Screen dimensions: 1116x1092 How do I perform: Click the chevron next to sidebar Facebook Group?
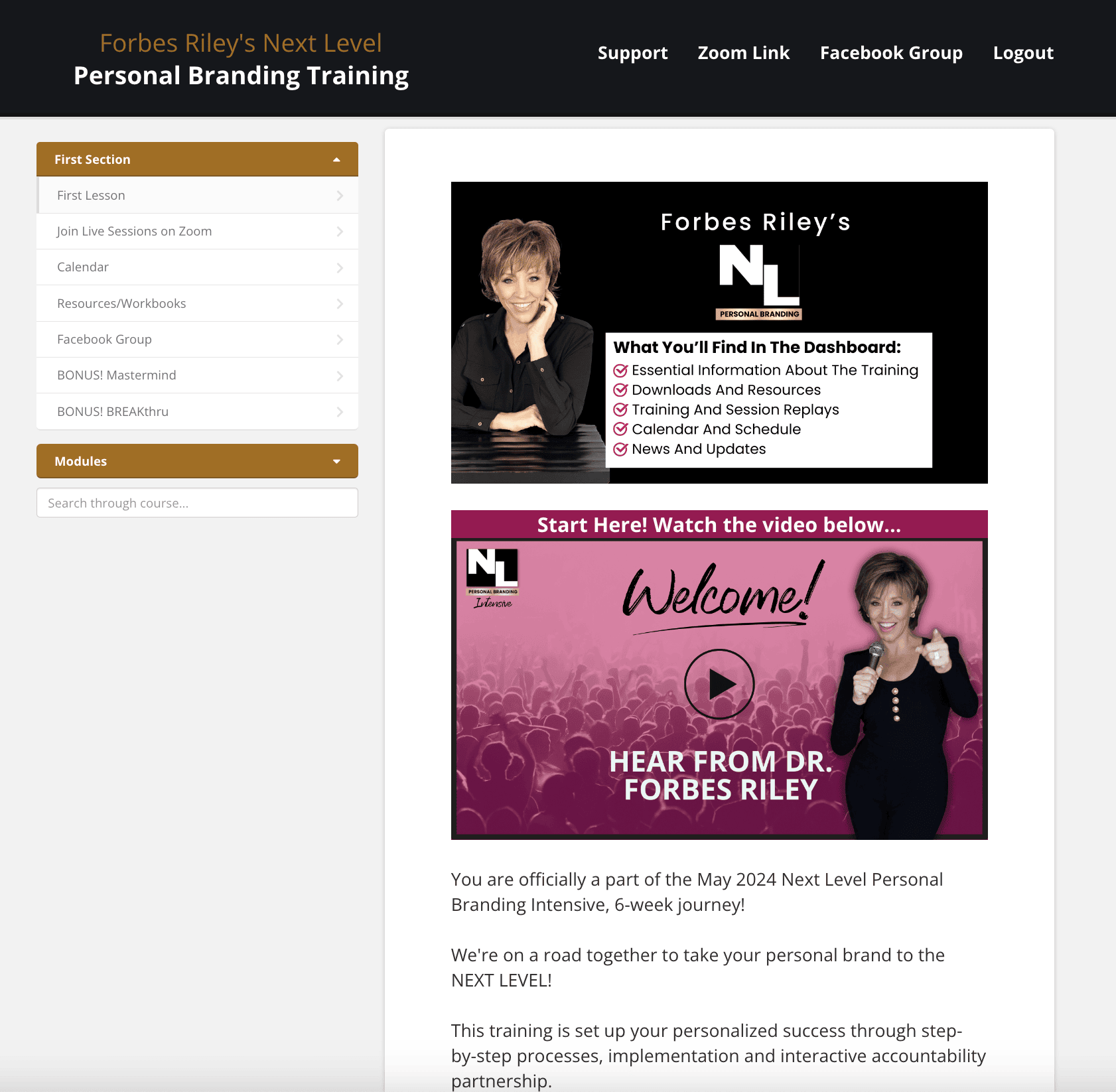click(x=340, y=340)
